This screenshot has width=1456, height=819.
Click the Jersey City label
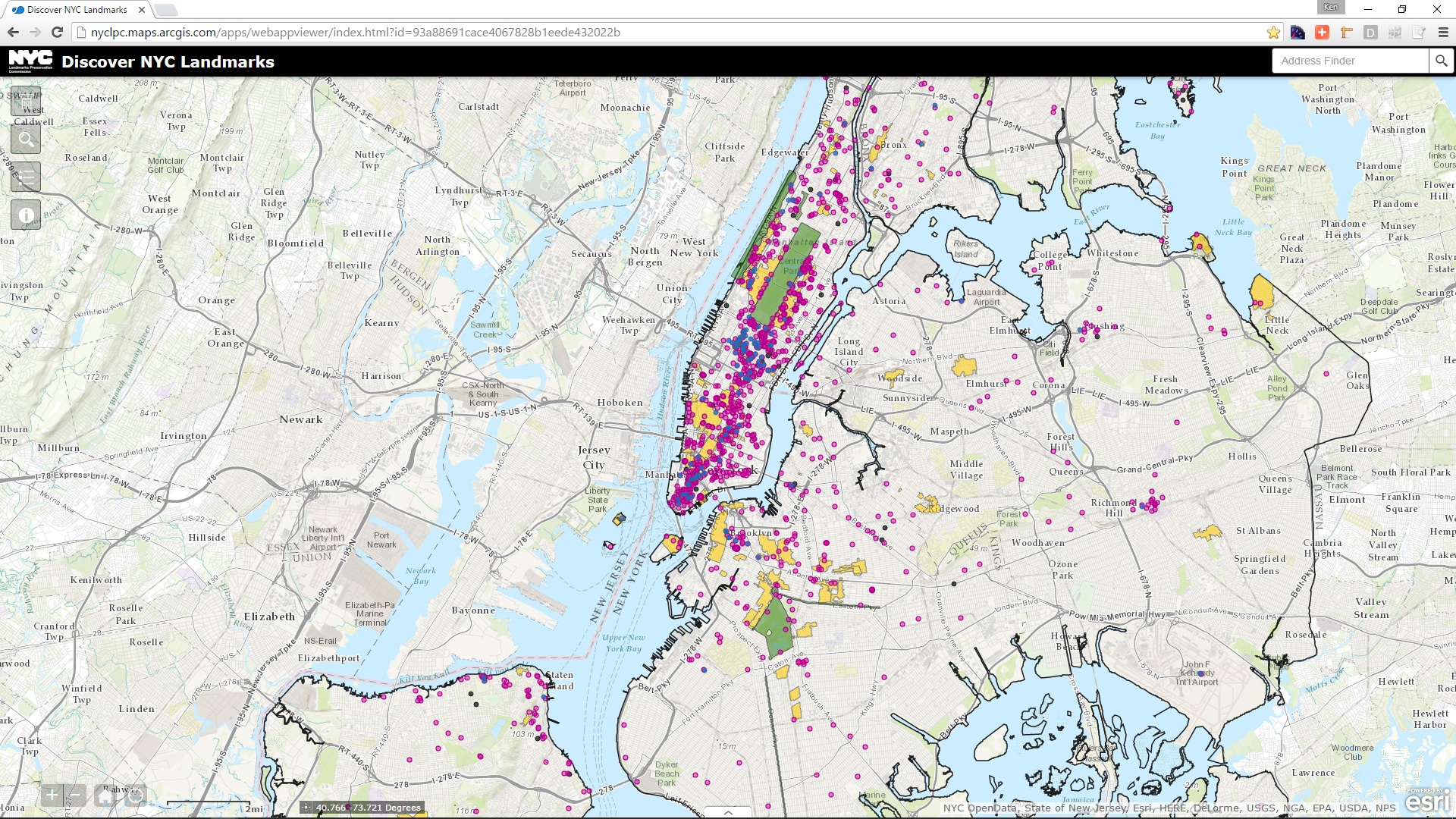594,457
